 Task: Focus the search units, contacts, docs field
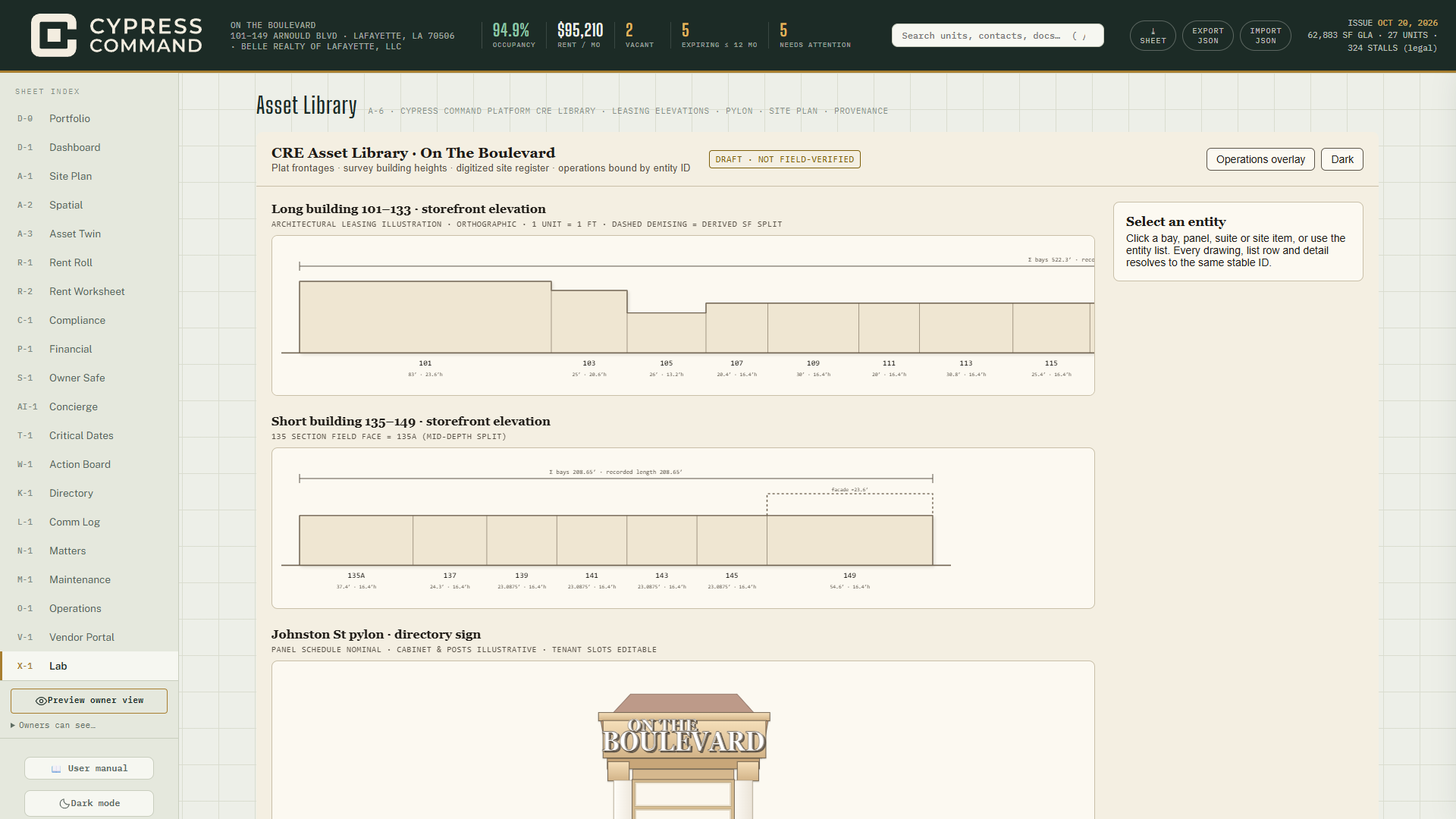click(997, 36)
